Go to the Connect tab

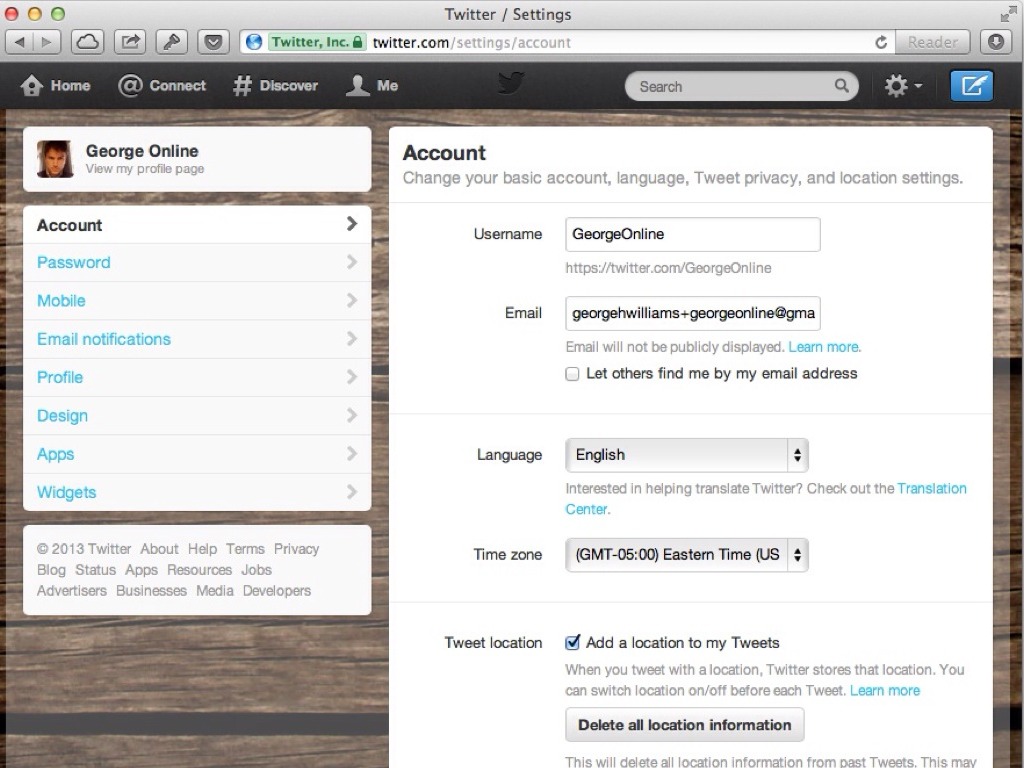click(x=162, y=86)
